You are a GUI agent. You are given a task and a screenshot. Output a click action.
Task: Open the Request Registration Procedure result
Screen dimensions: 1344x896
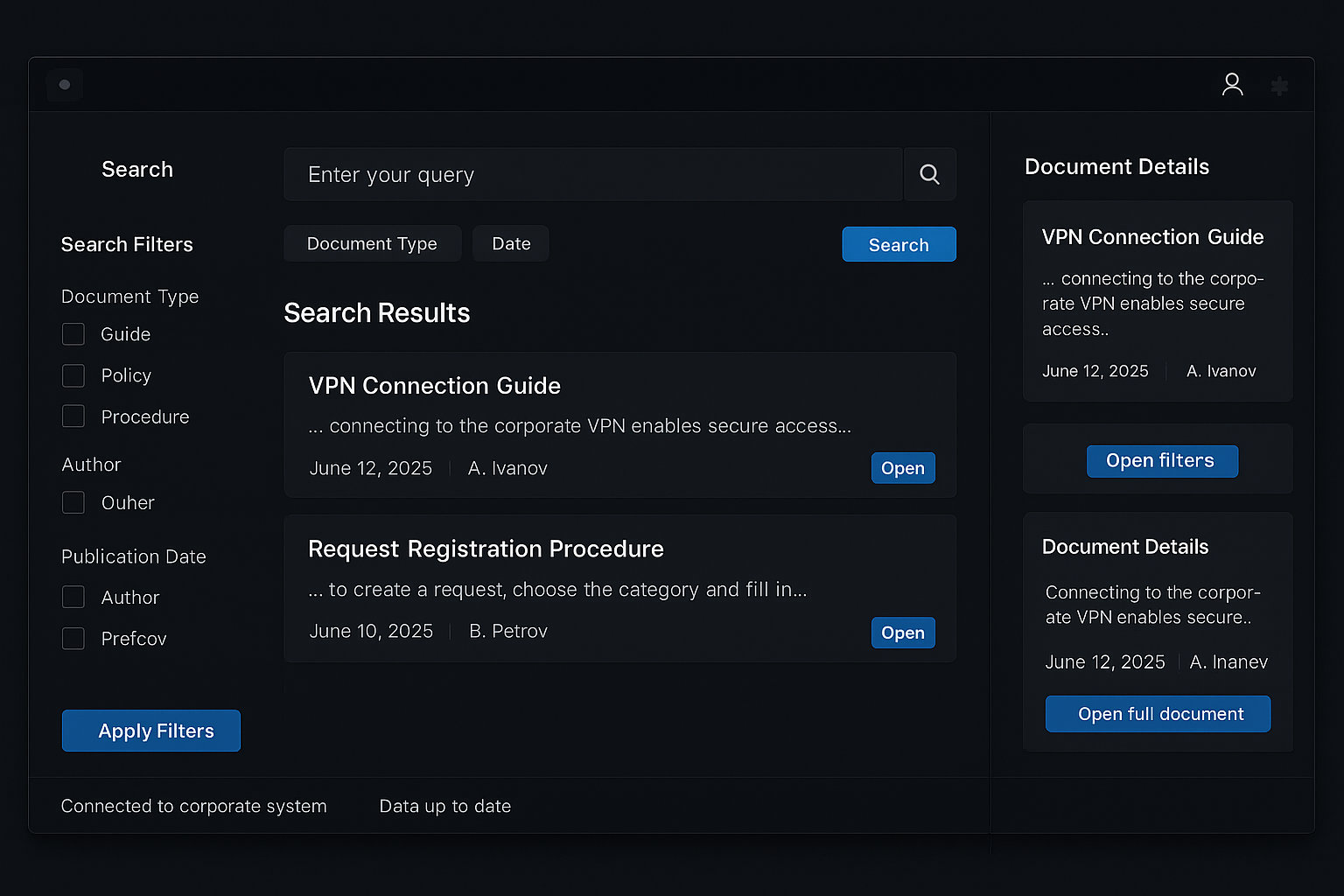tap(903, 633)
